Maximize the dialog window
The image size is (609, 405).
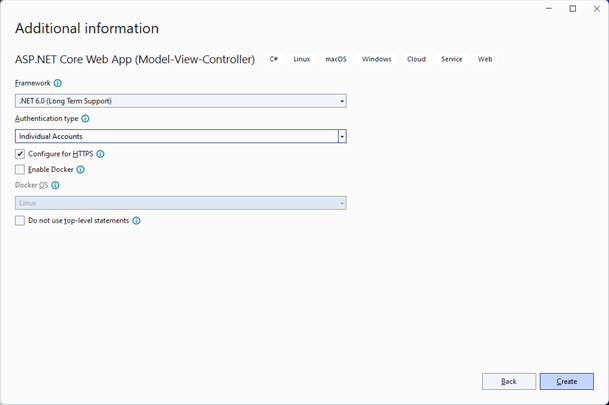click(x=573, y=9)
